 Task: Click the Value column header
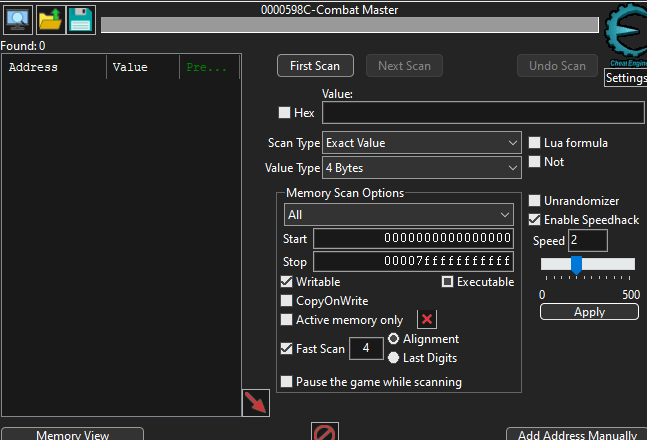click(x=143, y=67)
